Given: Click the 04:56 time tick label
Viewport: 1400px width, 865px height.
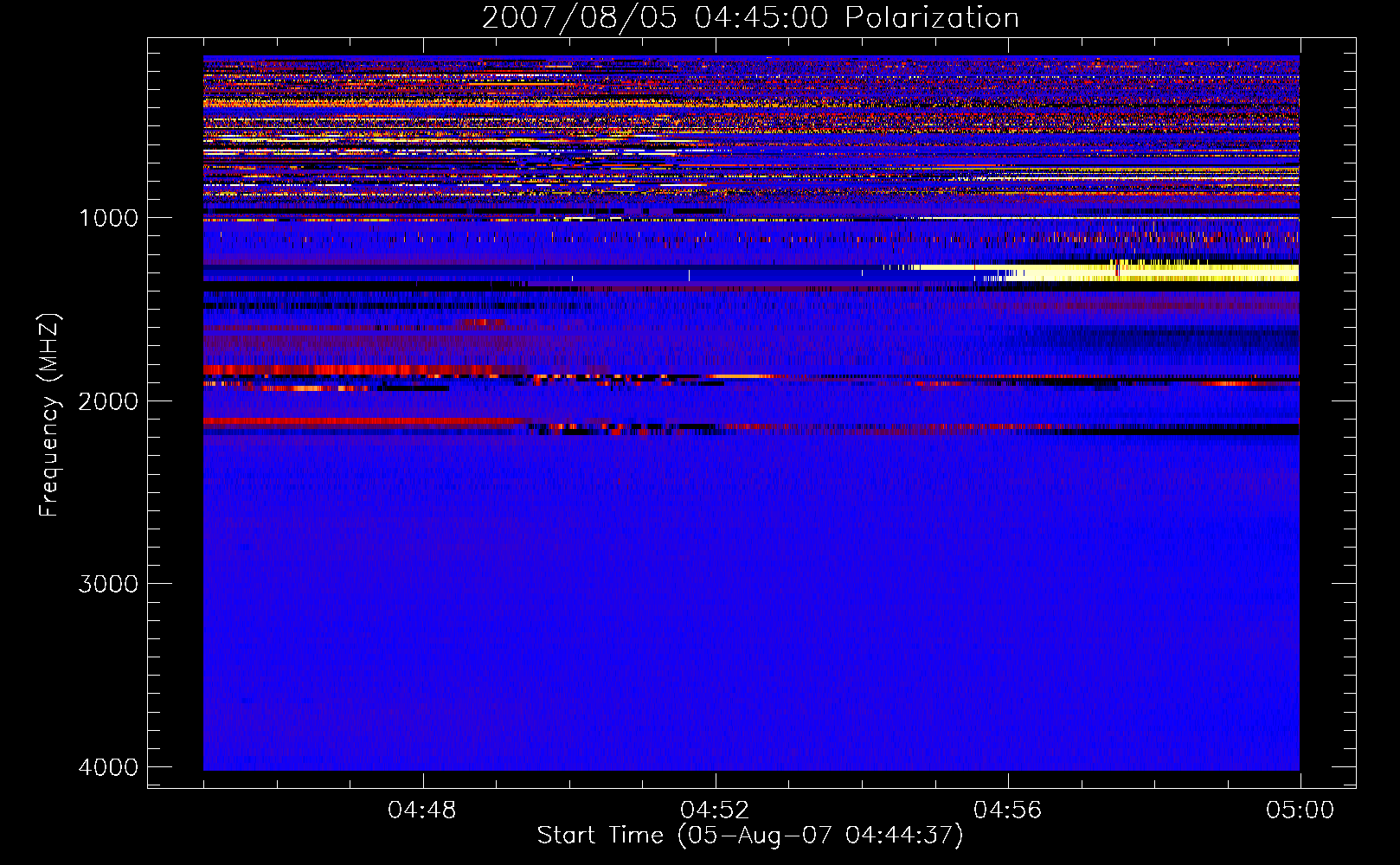Looking at the screenshot, I should (1007, 811).
